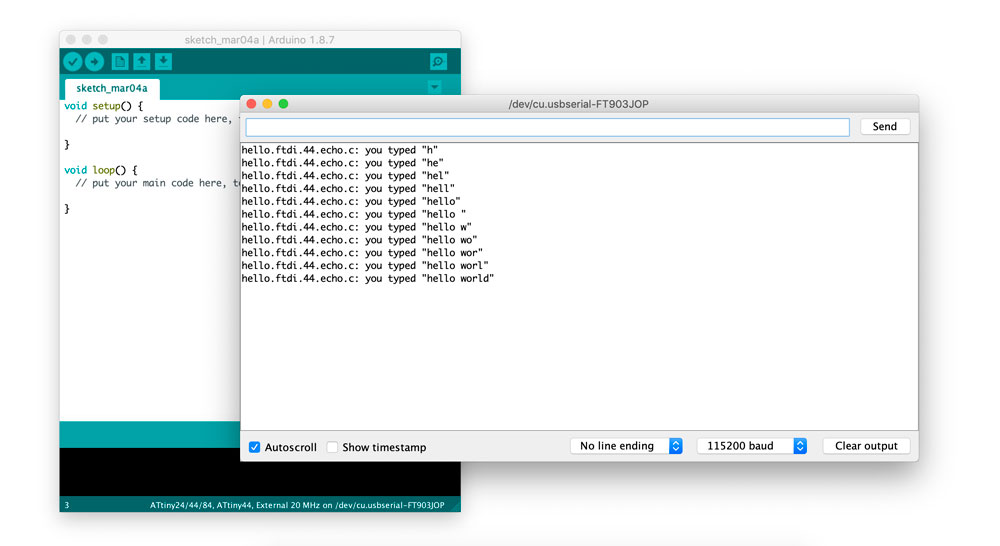The height and width of the screenshot is (546, 1000).
Task: Click the serial output line ending "hello"
Action: pyautogui.click(x=351, y=202)
